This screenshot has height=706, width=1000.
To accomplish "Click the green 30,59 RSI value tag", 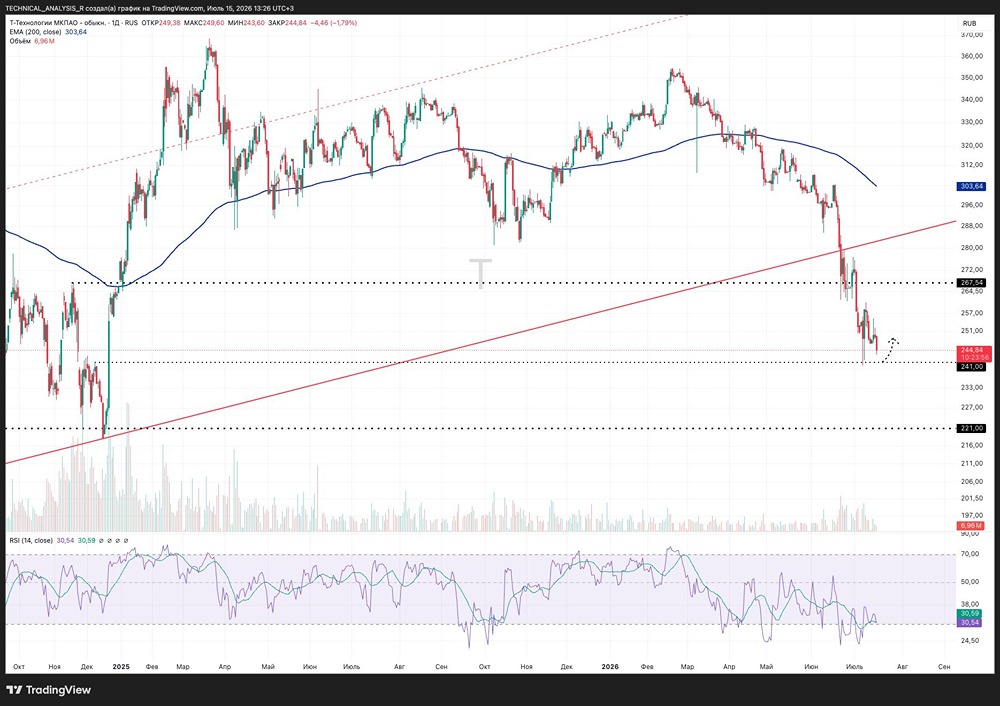I will (x=970, y=614).
